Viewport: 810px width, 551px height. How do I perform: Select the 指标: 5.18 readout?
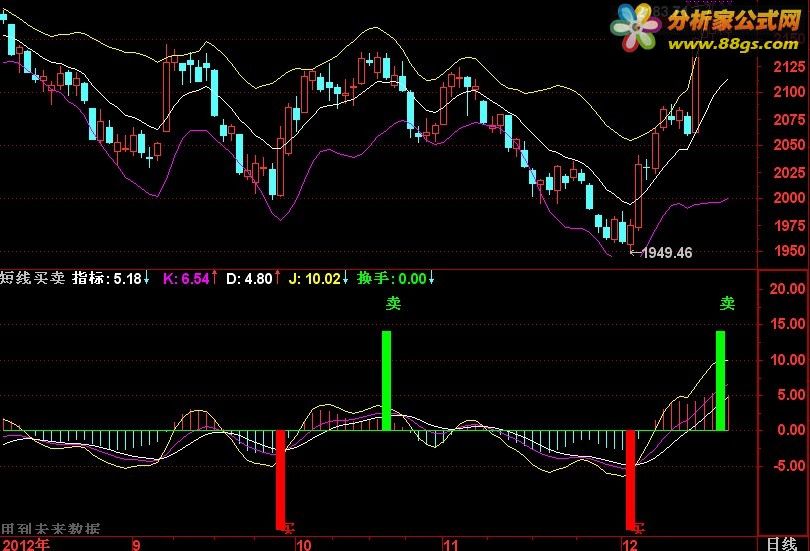pyautogui.click(x=111, y=278)
